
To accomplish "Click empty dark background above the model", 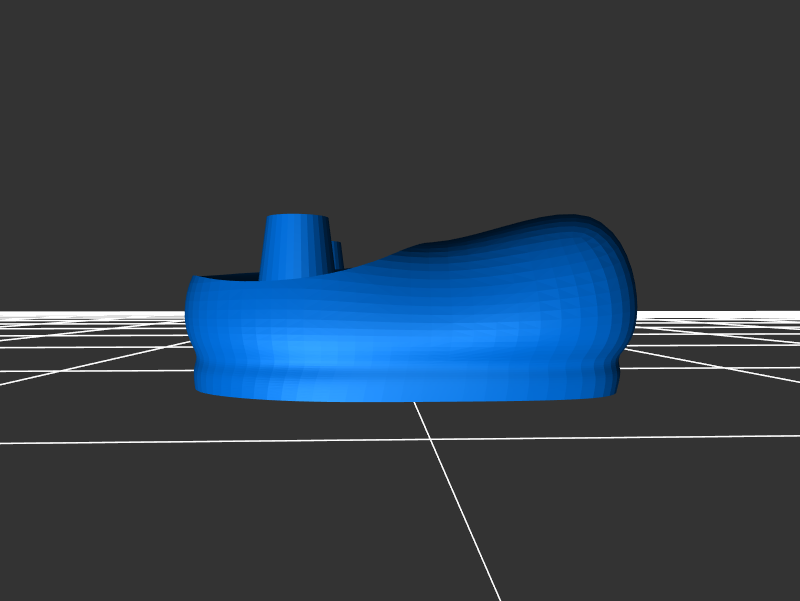I will pyautogui.click(x=400, y=100).
